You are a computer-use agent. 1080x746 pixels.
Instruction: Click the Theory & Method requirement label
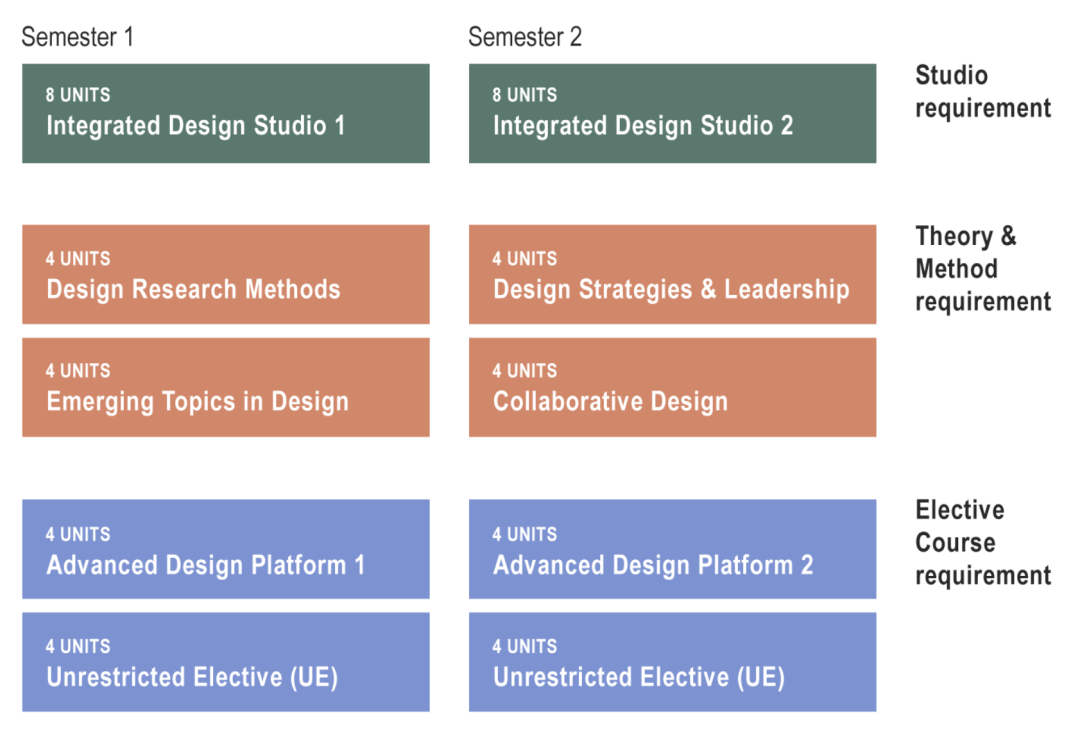pos(982,268)
